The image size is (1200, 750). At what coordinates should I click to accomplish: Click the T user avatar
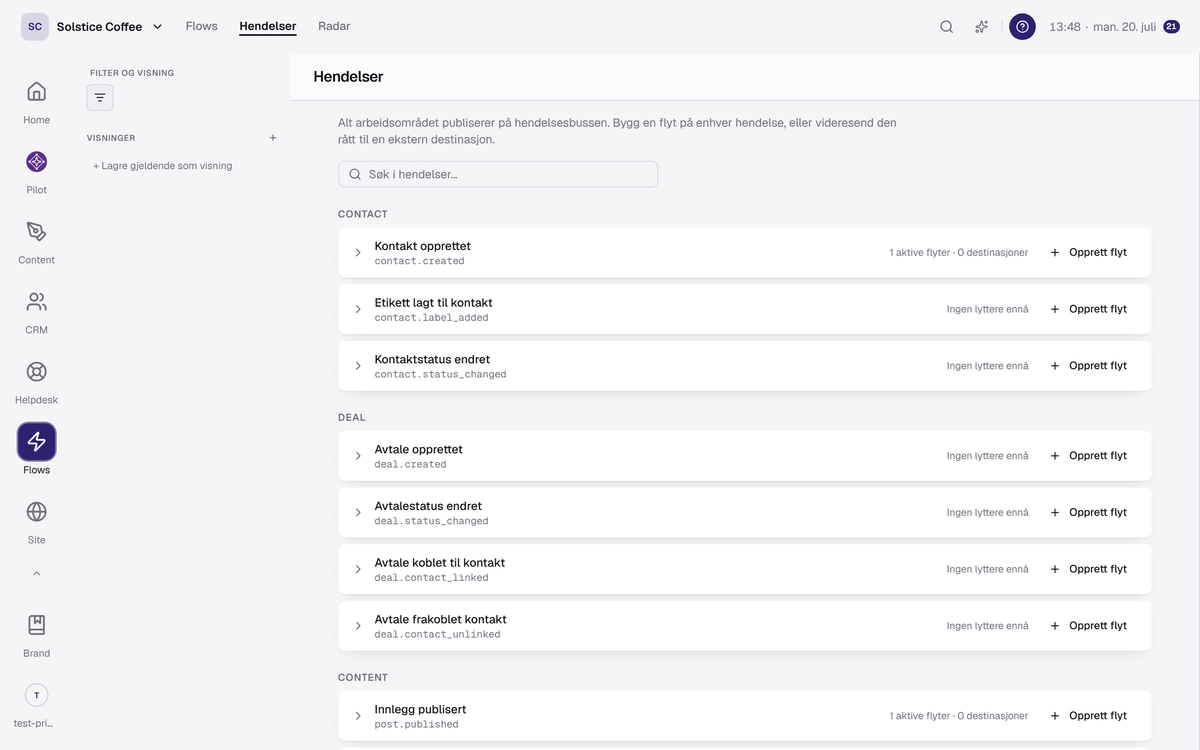[x=36, y=695]
